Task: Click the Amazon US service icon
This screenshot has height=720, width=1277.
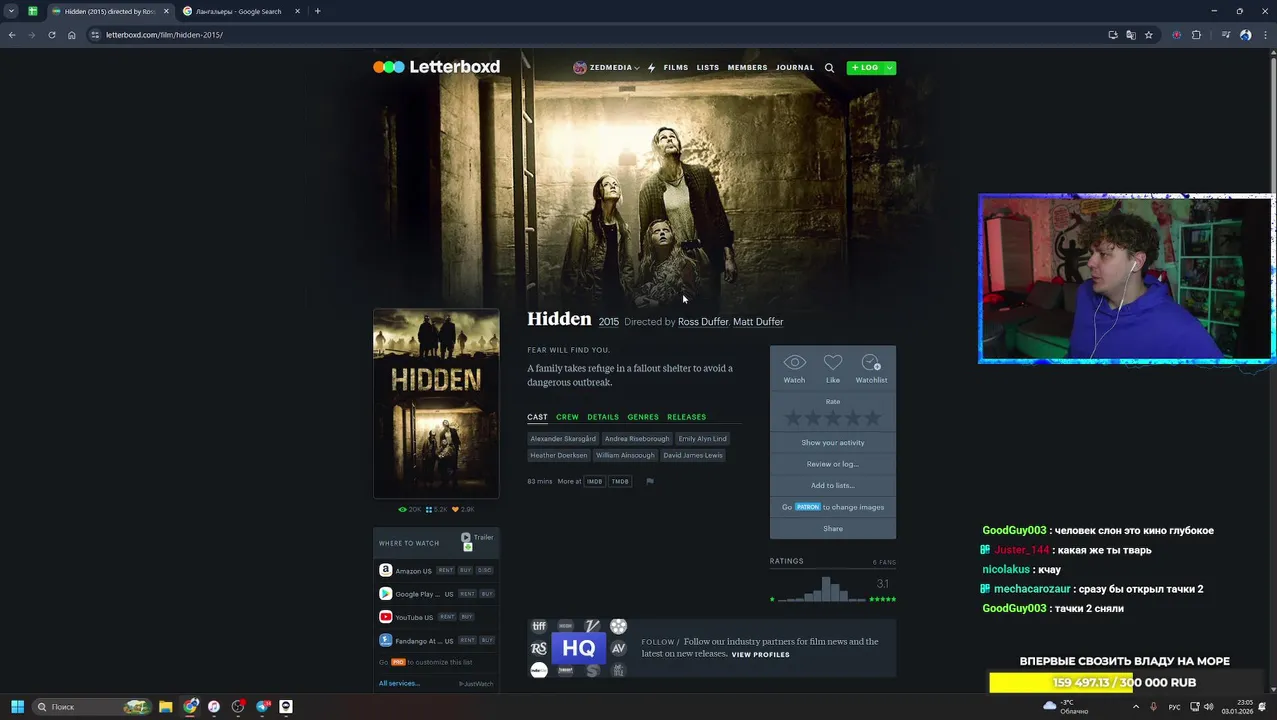Action: coord(385,570)
